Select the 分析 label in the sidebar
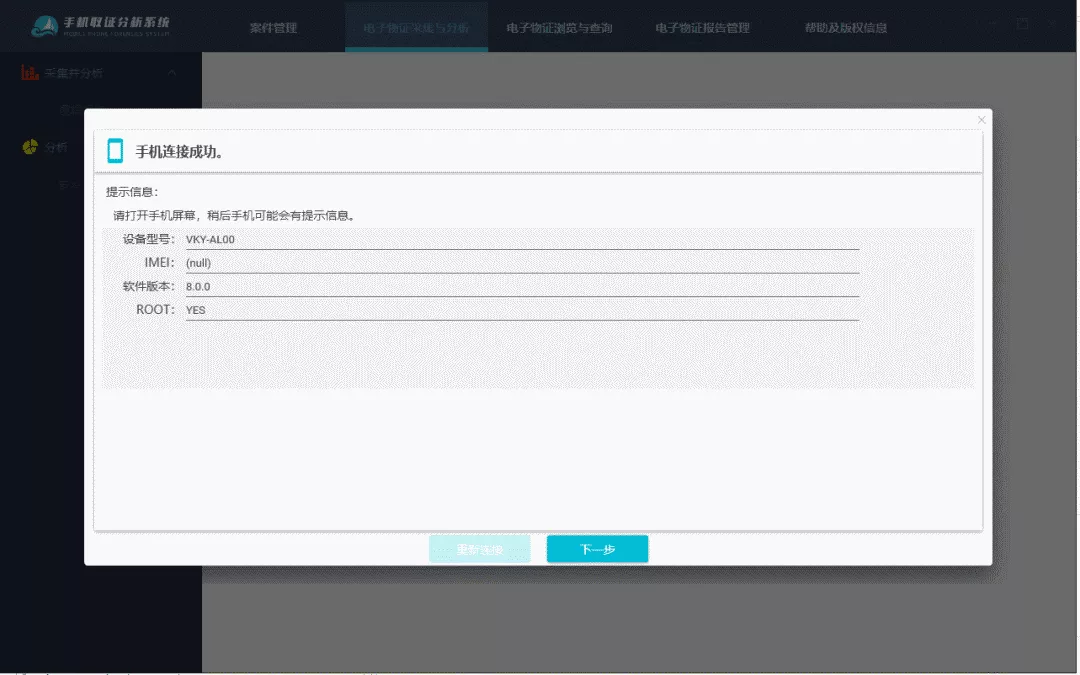Image resolution: width=1080 pixels, height=675 pixels. 56,147
